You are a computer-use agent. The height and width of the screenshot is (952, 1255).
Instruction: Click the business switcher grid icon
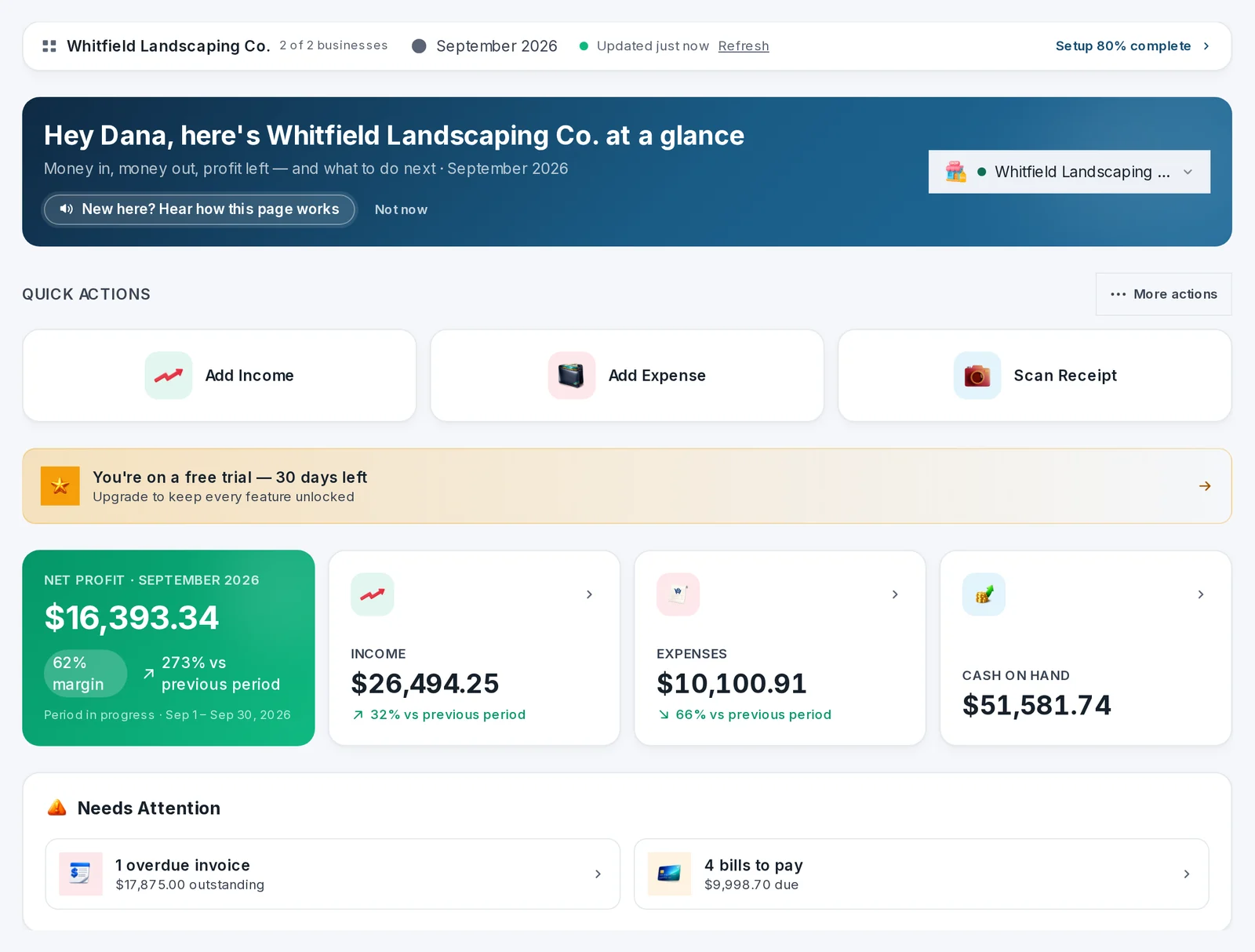click(49, 46)
